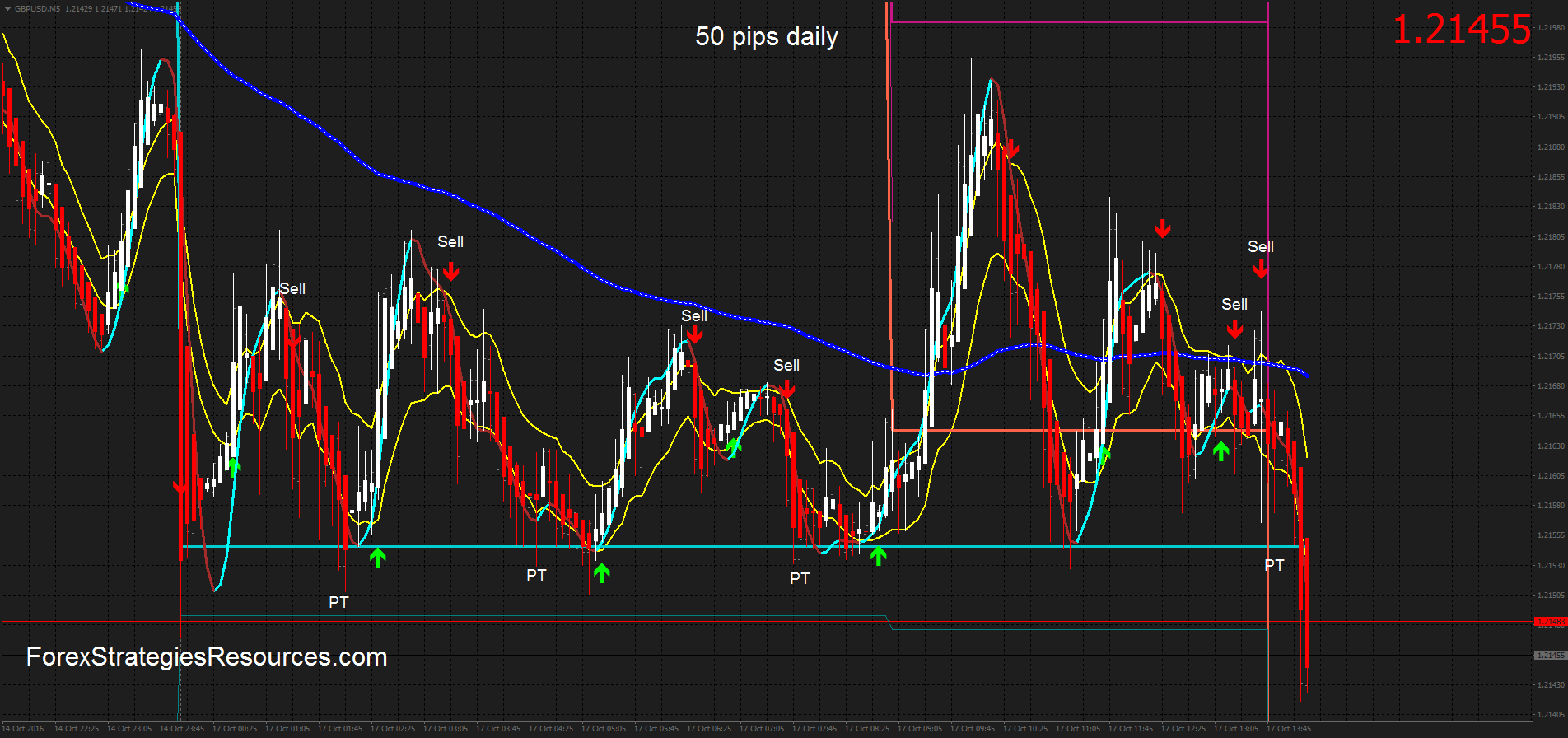This screenshot has height=738, width=1568.
Task: Click the ForexStrategiesResources.com label
Action: [207, 656]
